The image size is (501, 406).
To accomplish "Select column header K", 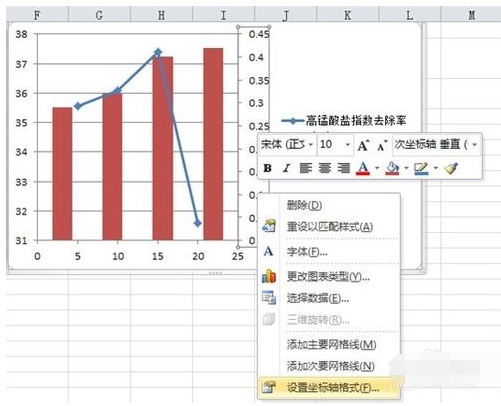I will tap(347, 15).
